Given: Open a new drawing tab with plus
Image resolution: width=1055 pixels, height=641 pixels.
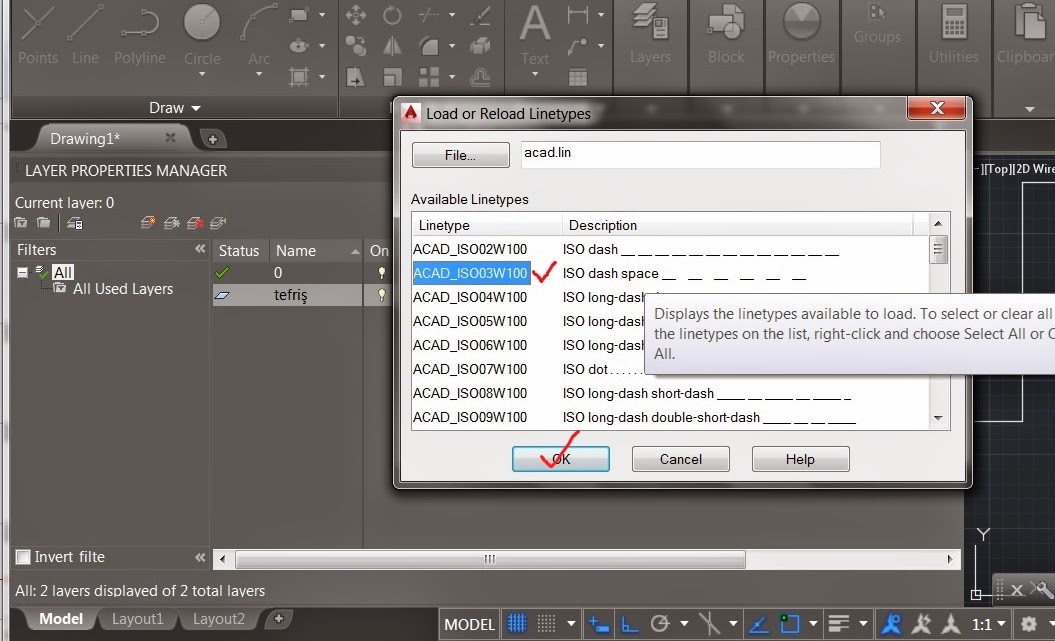Looking at the screenshot, I should tap(213, 139).
